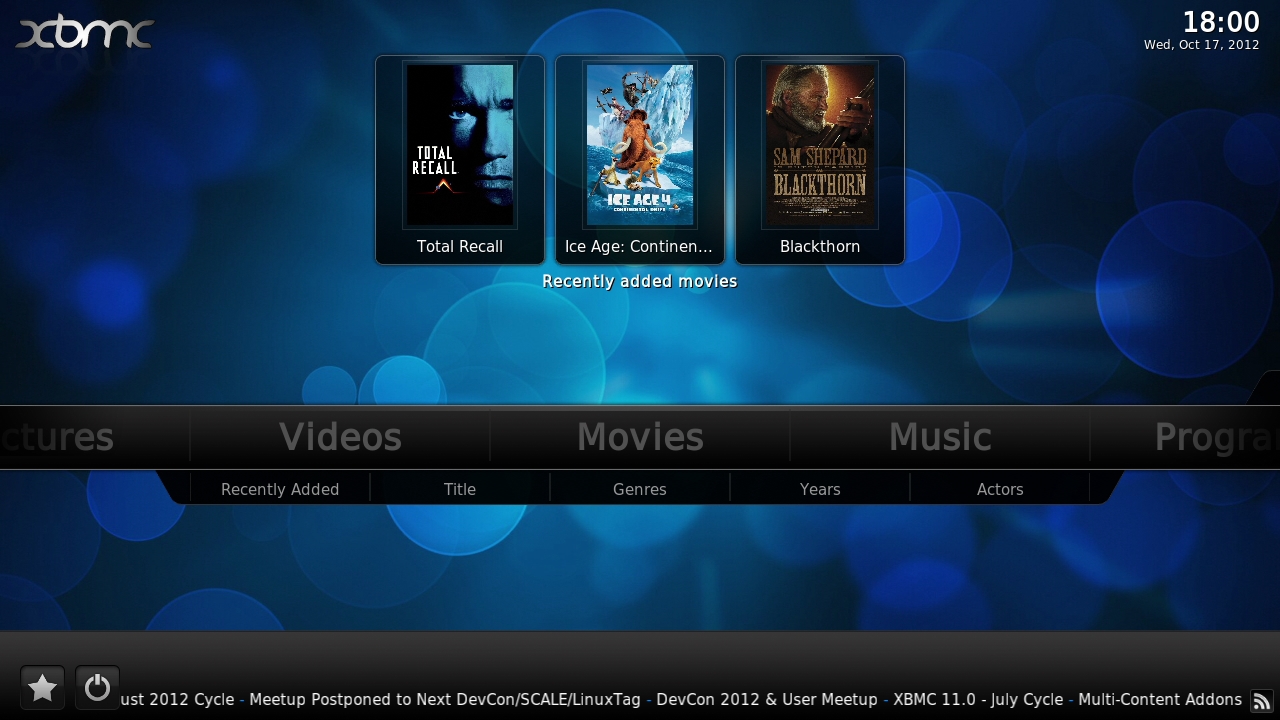Click the RSS feed icon
Screen dimensions: 1280x720
pos(1262,700)
